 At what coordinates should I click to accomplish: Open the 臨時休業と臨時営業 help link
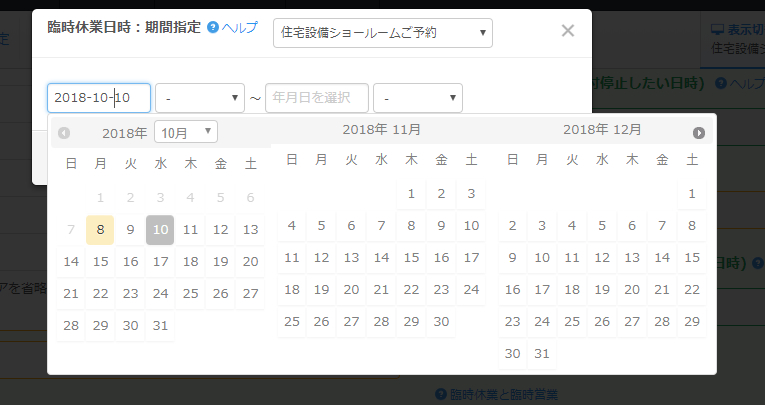500,394
